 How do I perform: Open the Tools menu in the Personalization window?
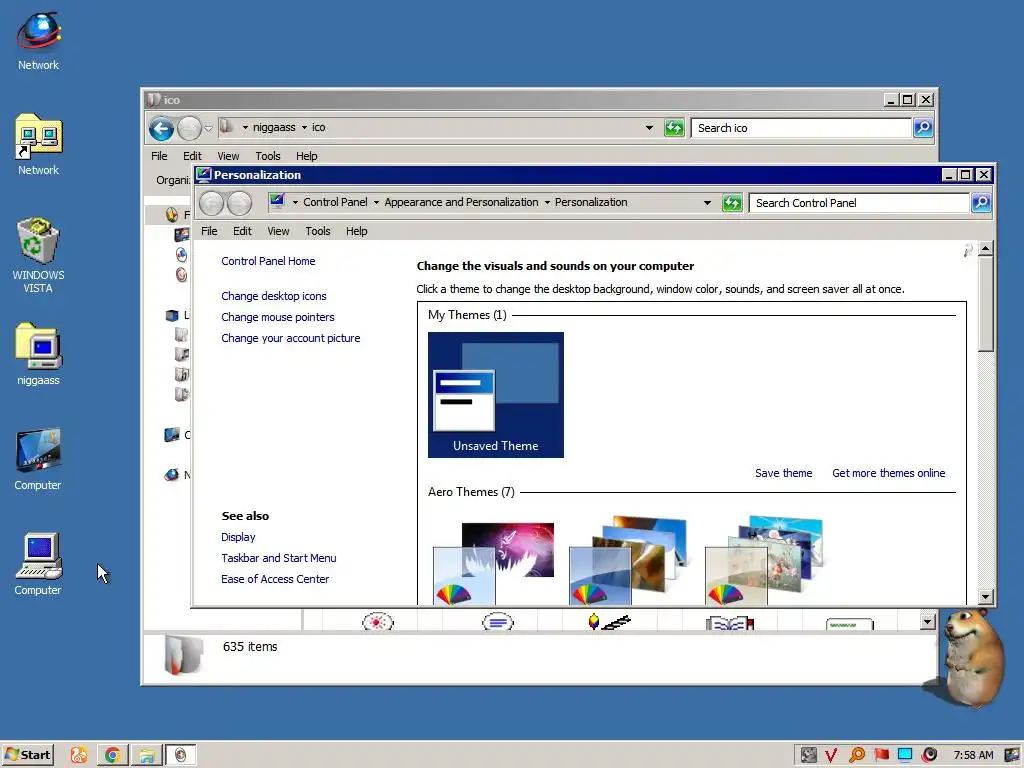(317, 231)
